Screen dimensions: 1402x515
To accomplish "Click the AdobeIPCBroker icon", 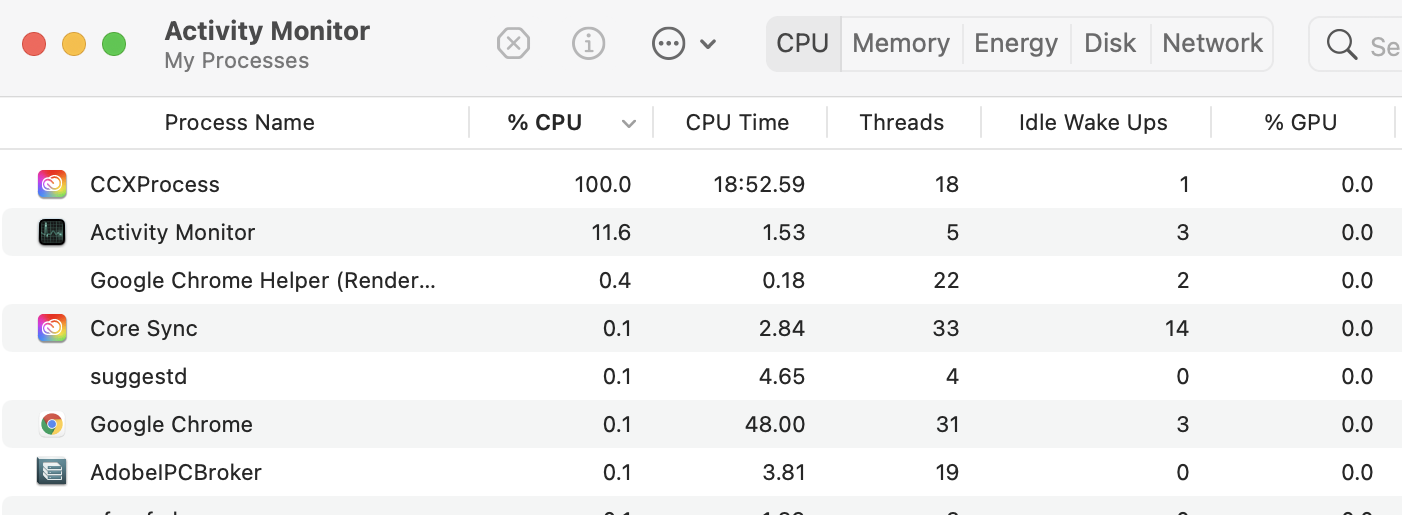I will coord(52,472).
